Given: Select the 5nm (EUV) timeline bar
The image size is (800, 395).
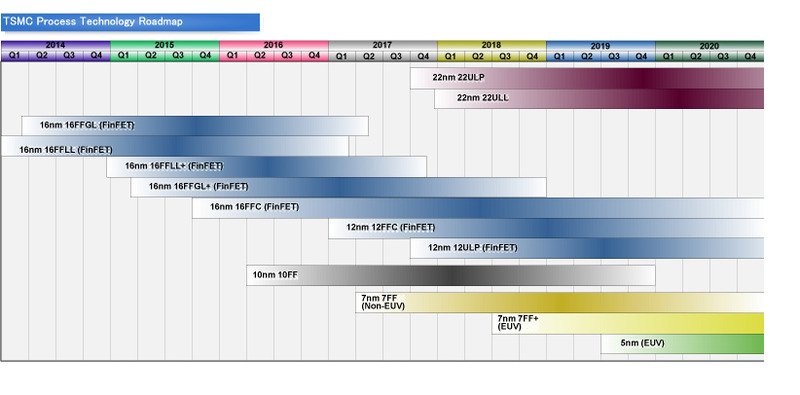Looking at the screenshot, I should click(x=682, y=344).
